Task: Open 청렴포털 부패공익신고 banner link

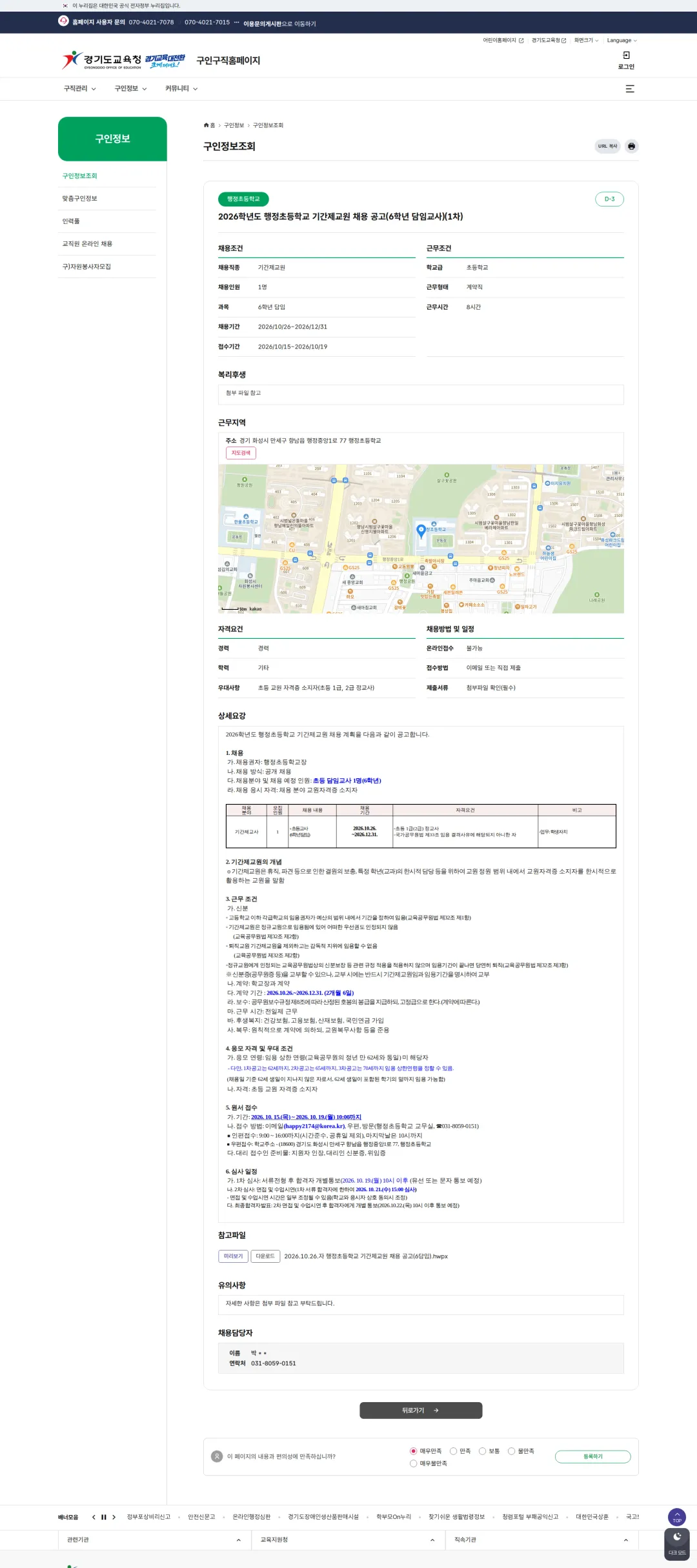Action: [530, 1517]
